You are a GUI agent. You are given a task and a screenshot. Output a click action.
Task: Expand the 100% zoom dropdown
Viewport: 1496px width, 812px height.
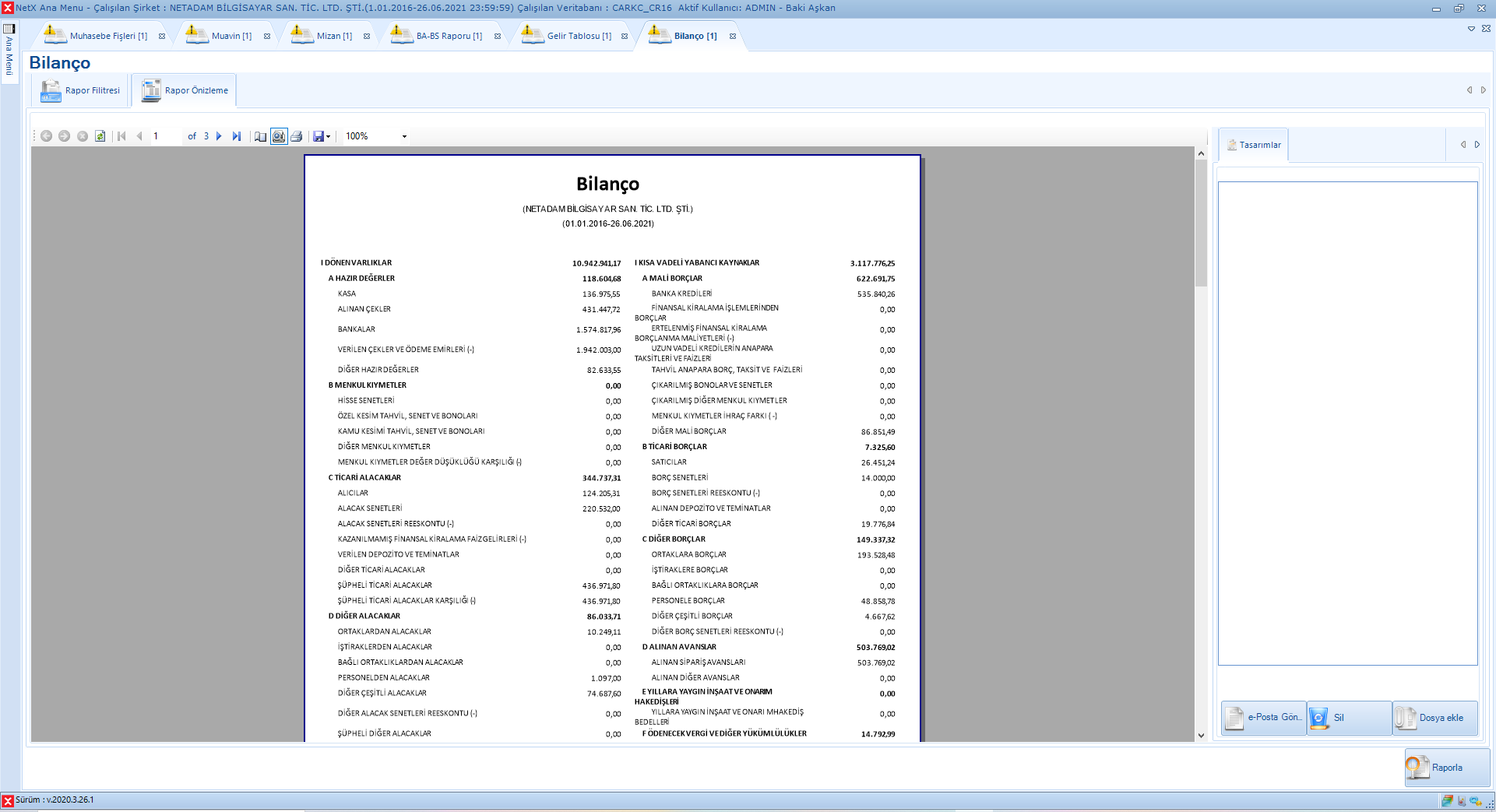click(x=404, y=136)
